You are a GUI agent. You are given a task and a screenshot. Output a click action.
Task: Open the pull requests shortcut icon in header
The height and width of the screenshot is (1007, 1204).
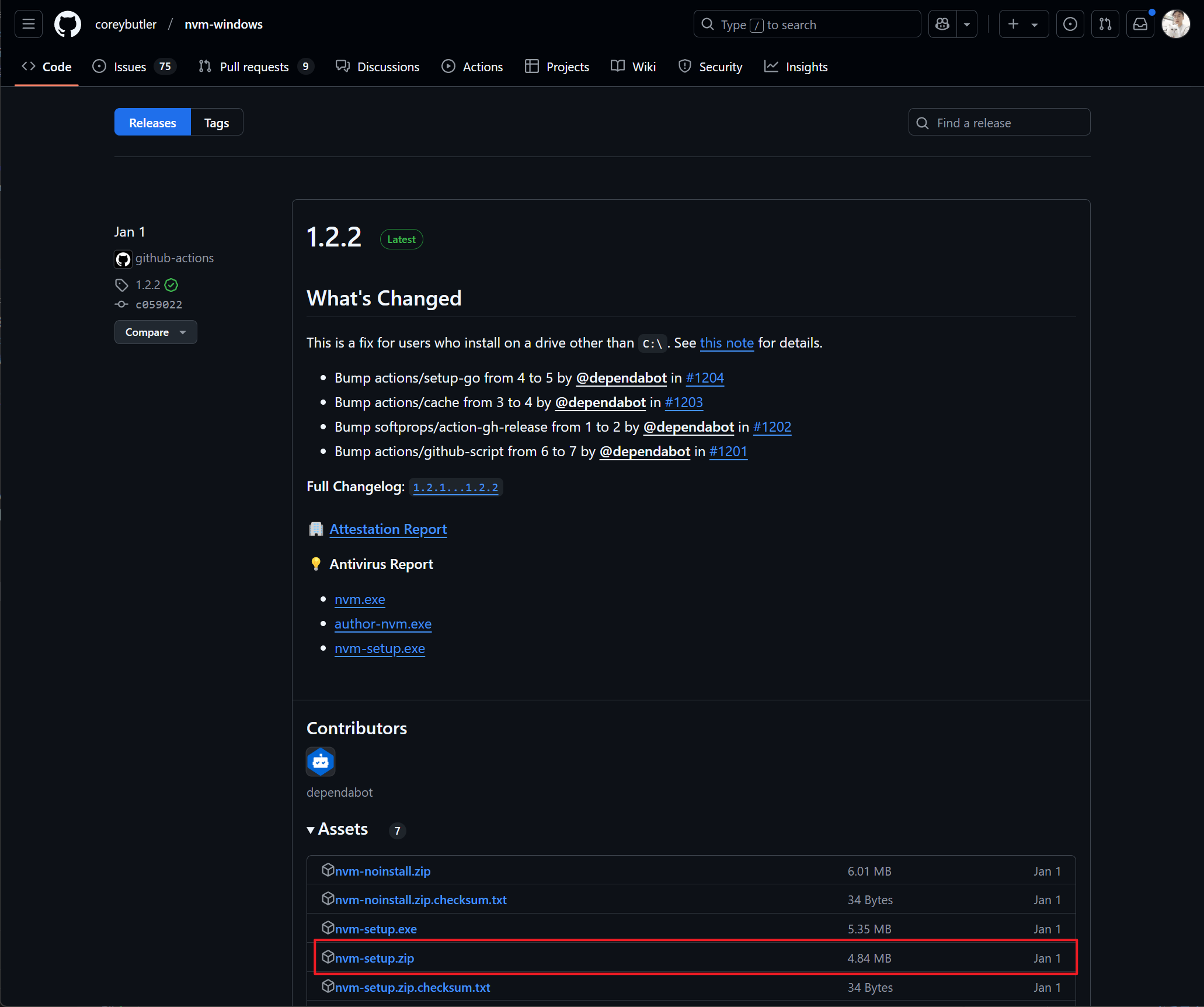click(1105, 25)
